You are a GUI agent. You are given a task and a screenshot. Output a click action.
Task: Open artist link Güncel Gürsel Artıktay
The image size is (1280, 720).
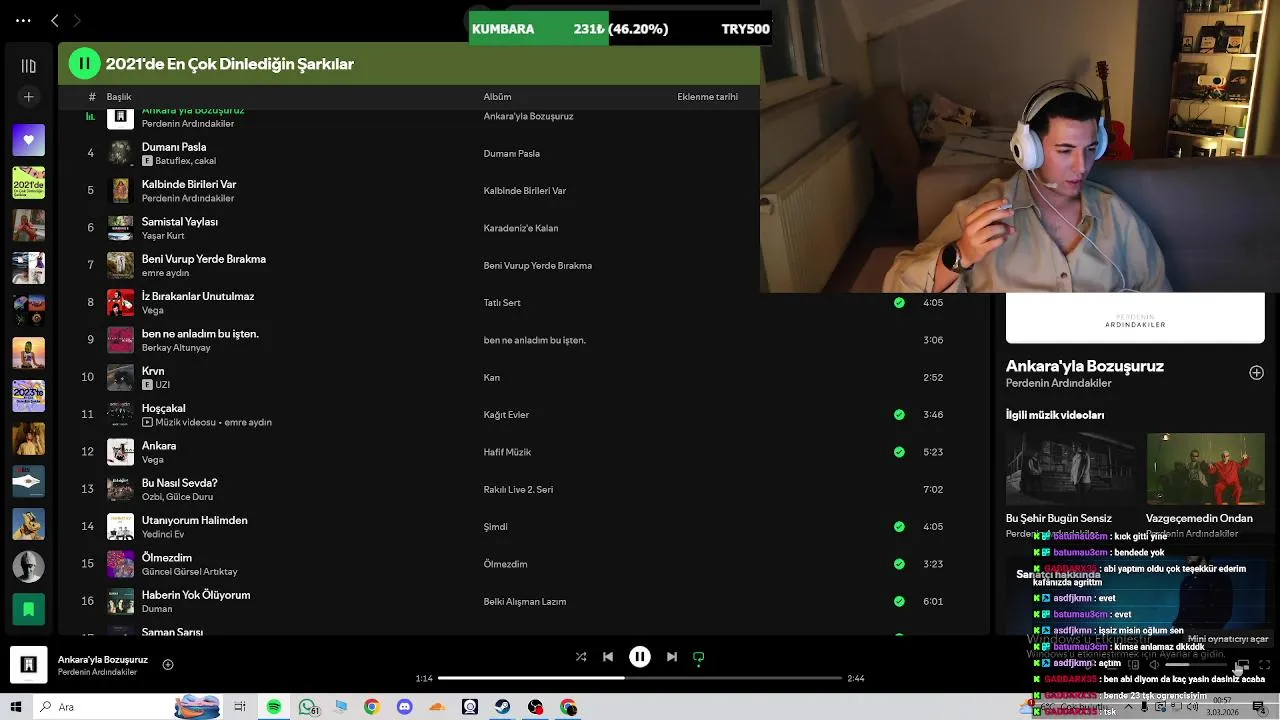[190, 572]
